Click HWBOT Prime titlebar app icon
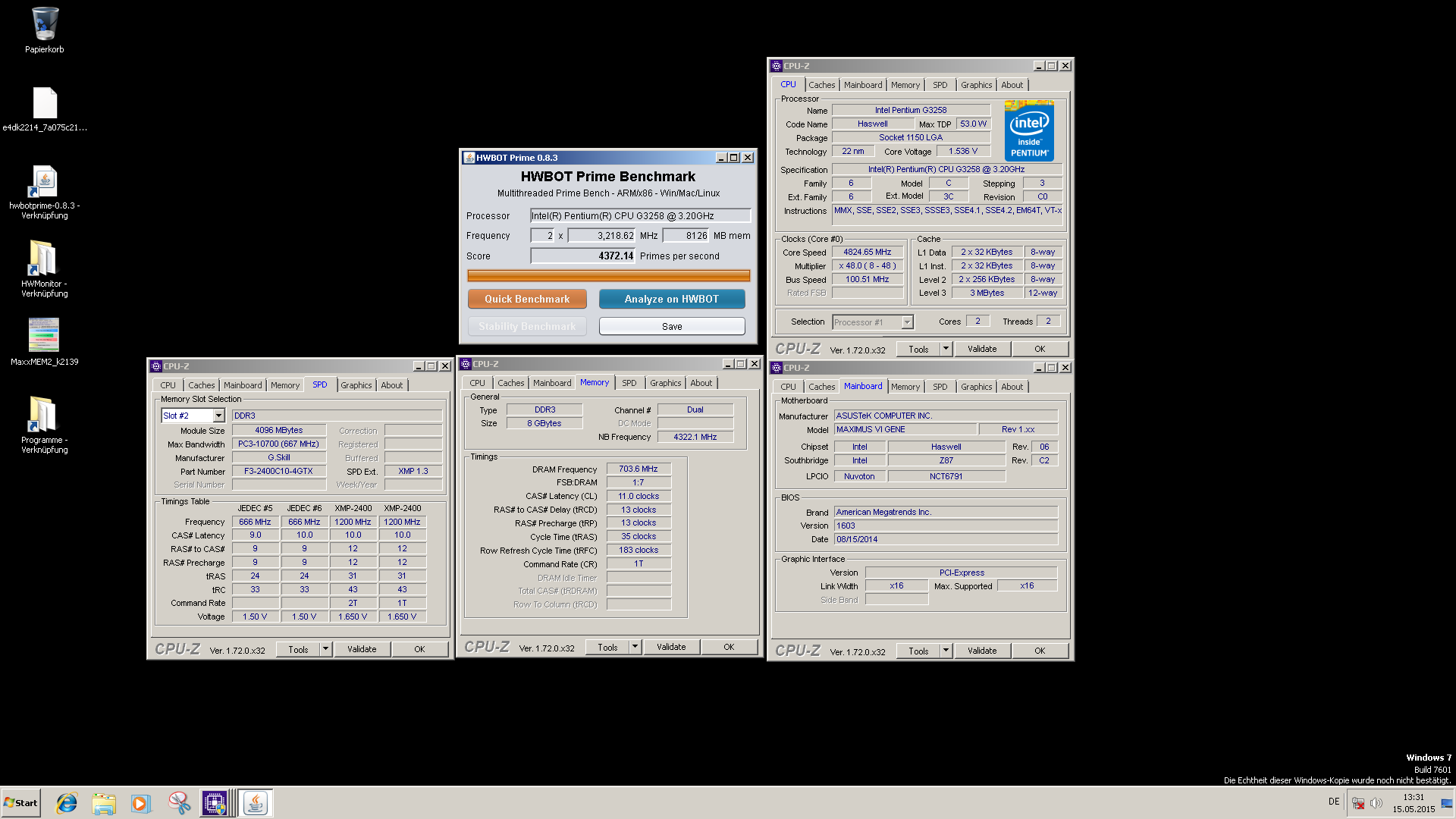 [x=469, y=158]
